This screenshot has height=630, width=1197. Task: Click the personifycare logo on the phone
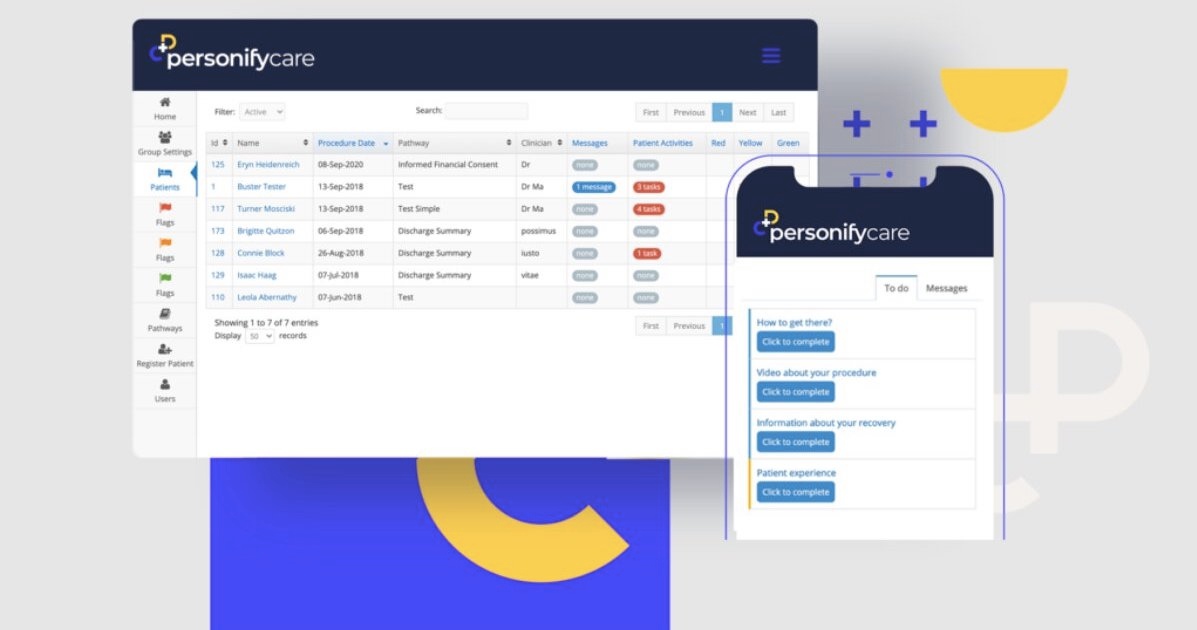point(831,228)
